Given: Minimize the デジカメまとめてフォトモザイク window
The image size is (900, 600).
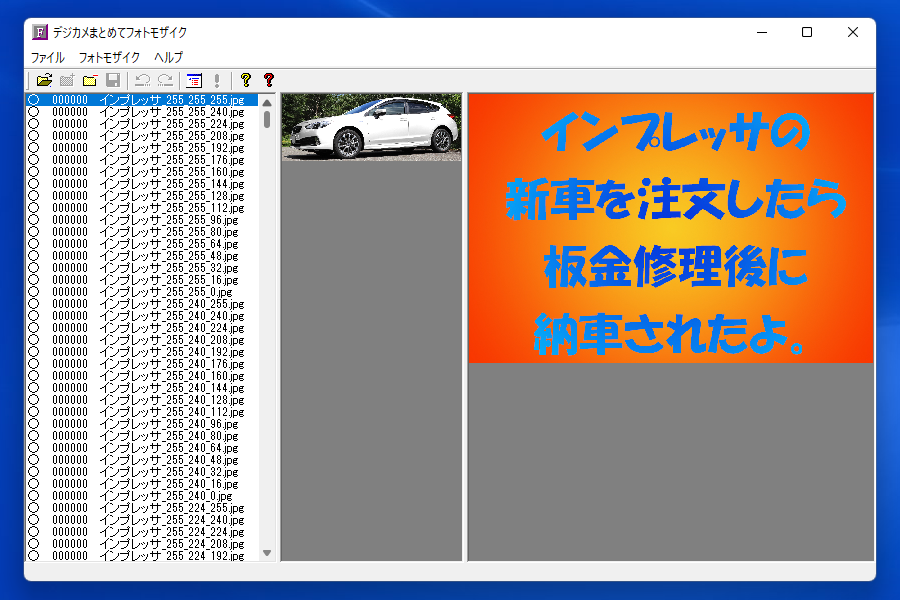Looking at the screenshot, I should pos(762,32).
